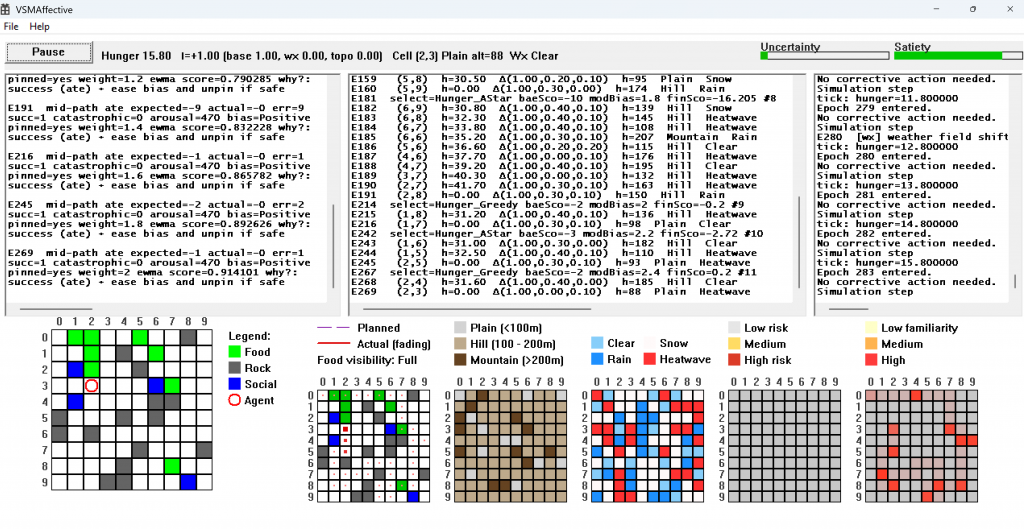1024x529 pixels.
Task: Select the High risk legend swatch
Action: click(735, 360)
